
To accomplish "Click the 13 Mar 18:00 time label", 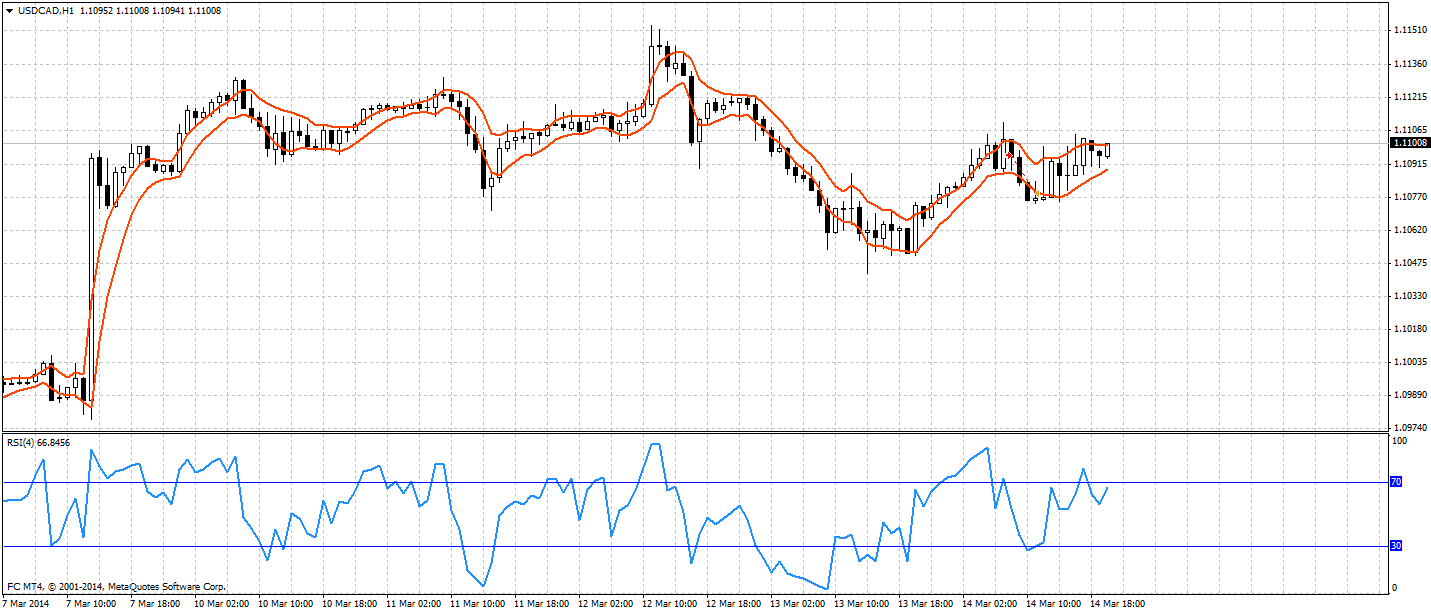I will pos(926,604).
